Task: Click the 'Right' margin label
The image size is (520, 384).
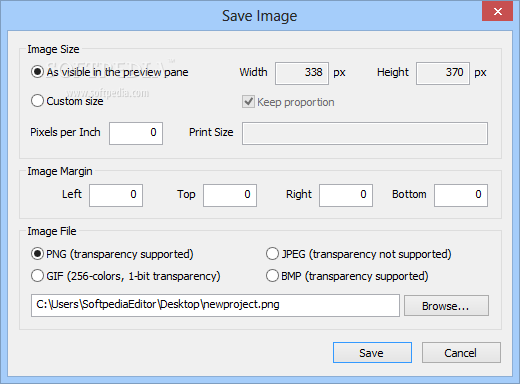Action: coord(299,194)
